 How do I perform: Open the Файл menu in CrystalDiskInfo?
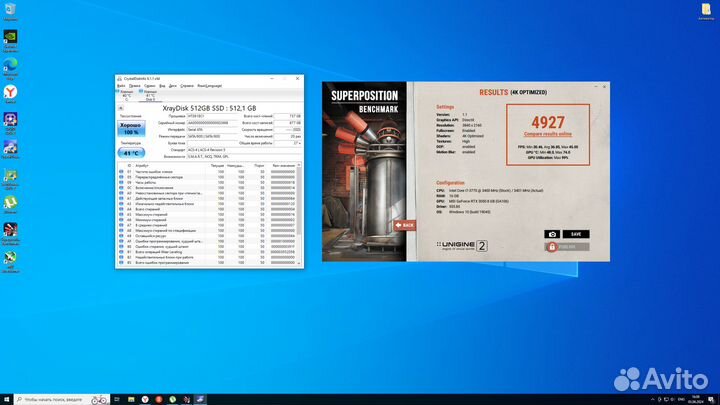point(121,86)
